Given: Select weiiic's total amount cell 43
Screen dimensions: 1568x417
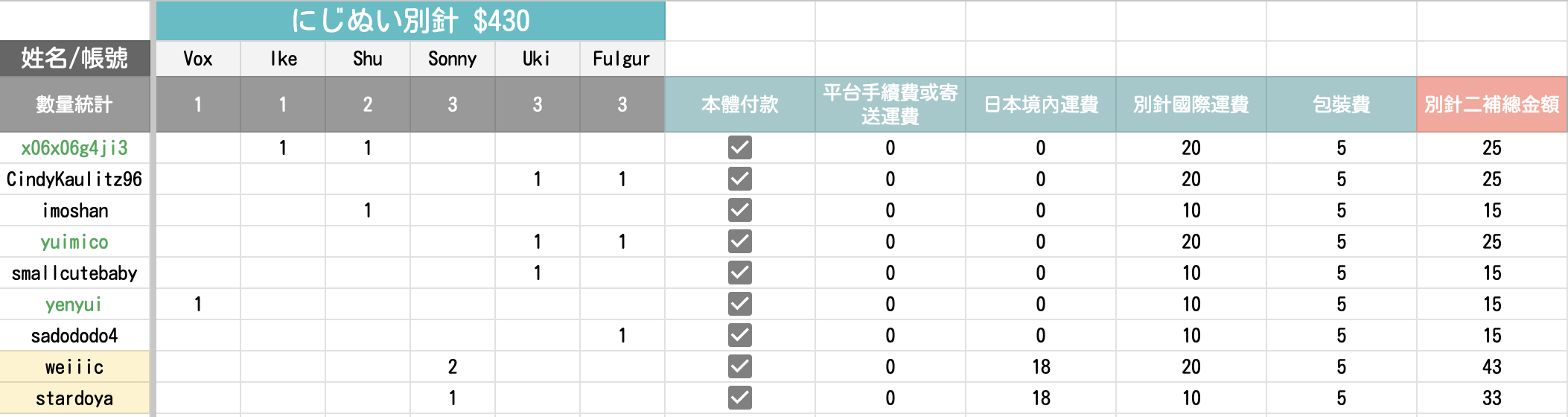Looking at the screenshot, I should 1492,367.
